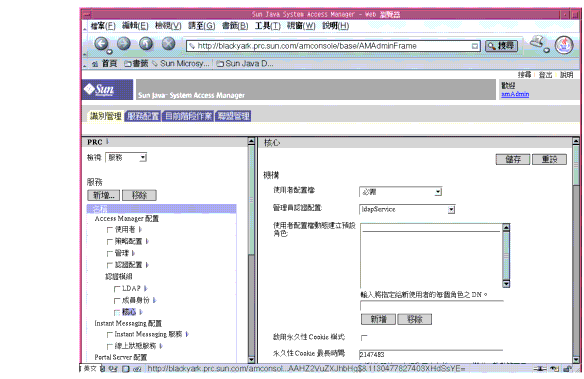The width and height of the screenshot is (584, 379).
Task: Stop page loading with the Stop icon
Action: pos(168,44)
